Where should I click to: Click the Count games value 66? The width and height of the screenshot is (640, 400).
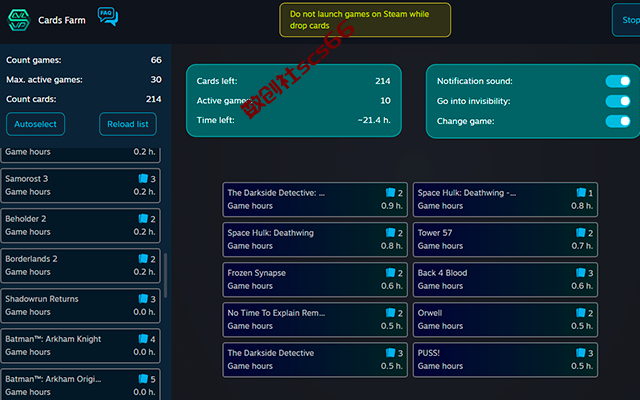[x=156, y=60]
